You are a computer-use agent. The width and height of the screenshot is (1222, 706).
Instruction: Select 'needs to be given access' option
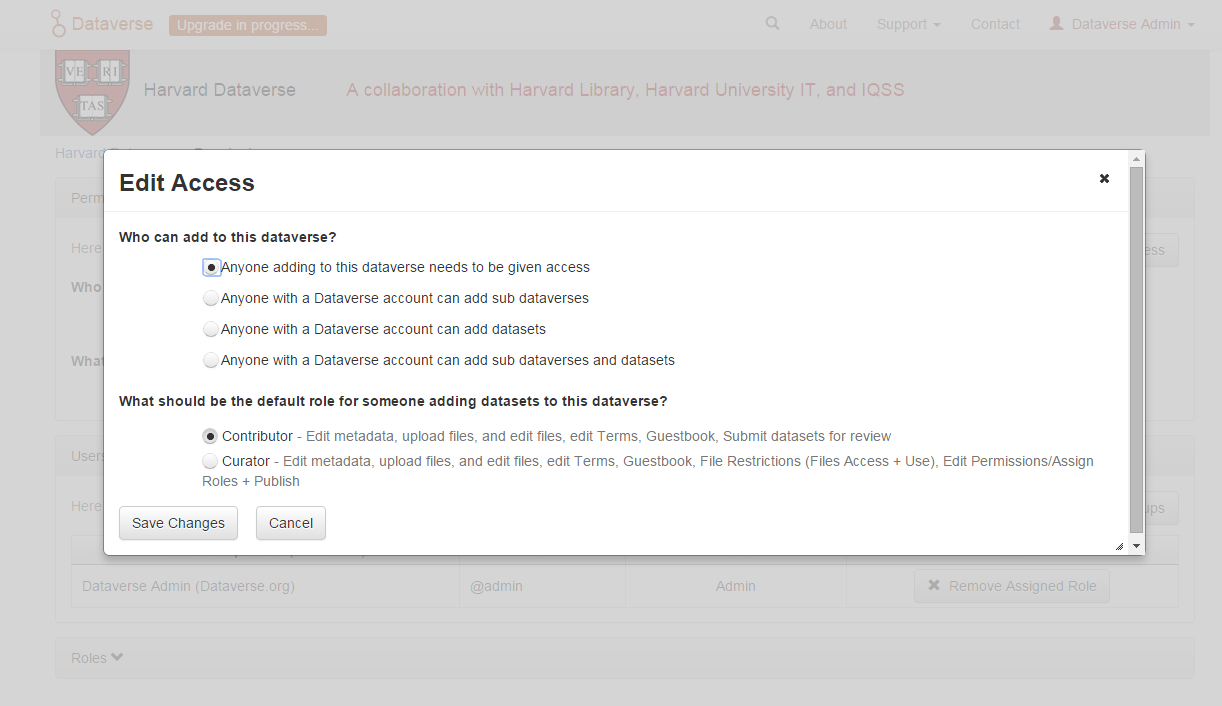(x=211, y=268)
